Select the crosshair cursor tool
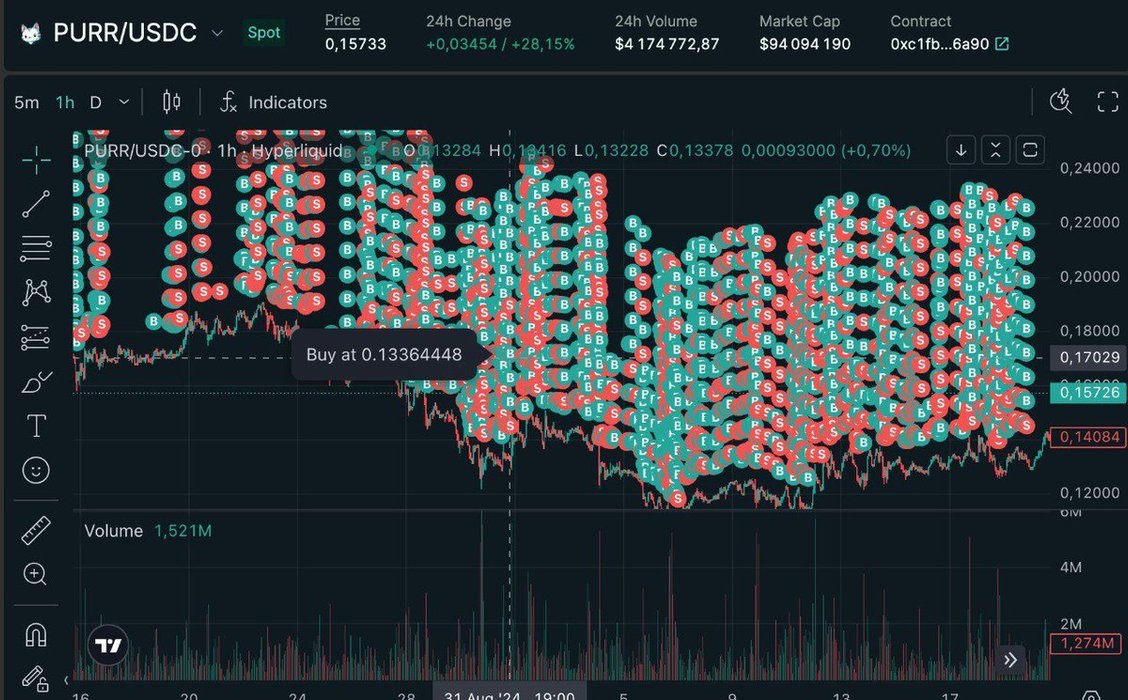Viewport: 1128px width, 700px height. (36, 160)
